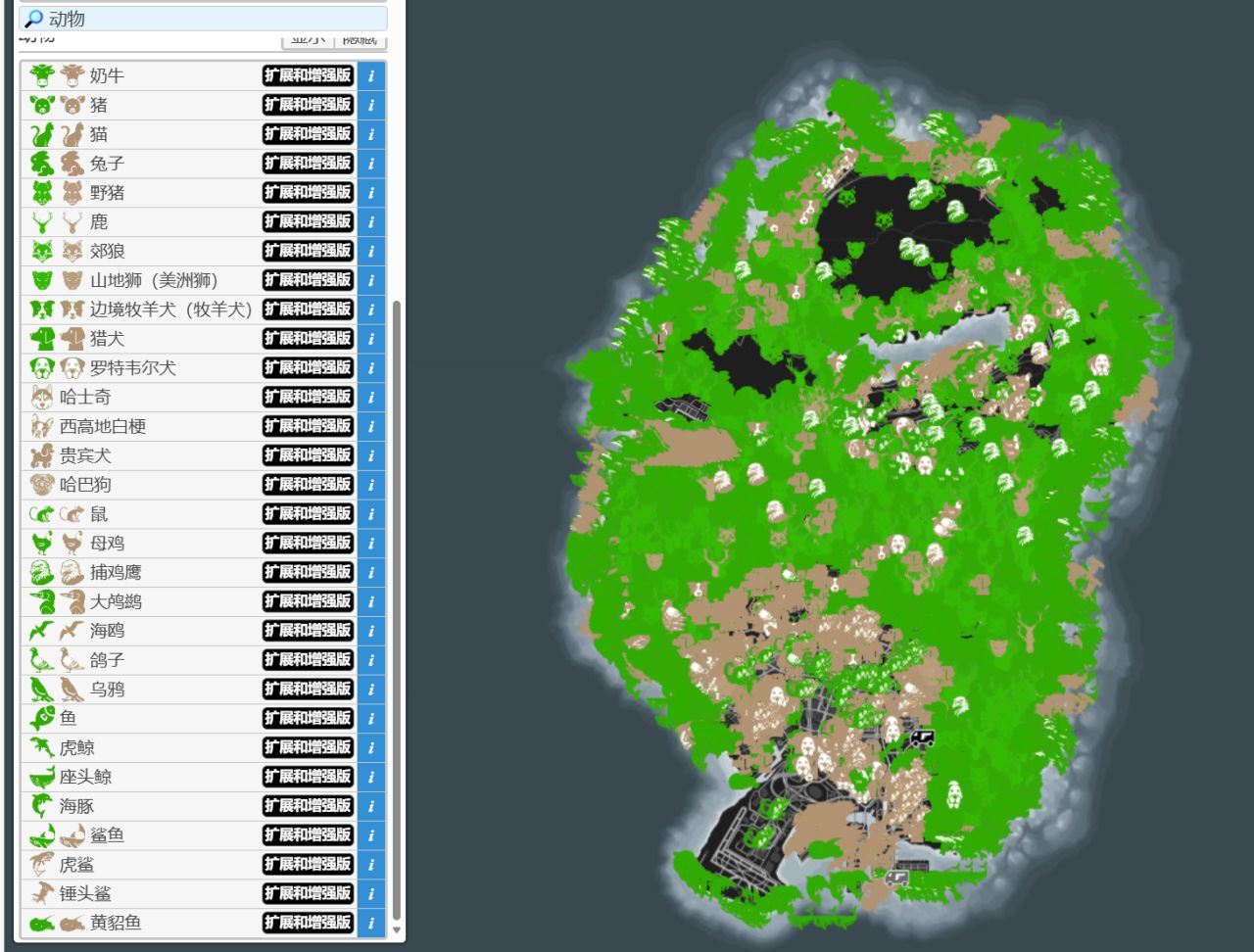
Task: Click the green 奶牛 (cow) icon
Action: coord(41,75)
